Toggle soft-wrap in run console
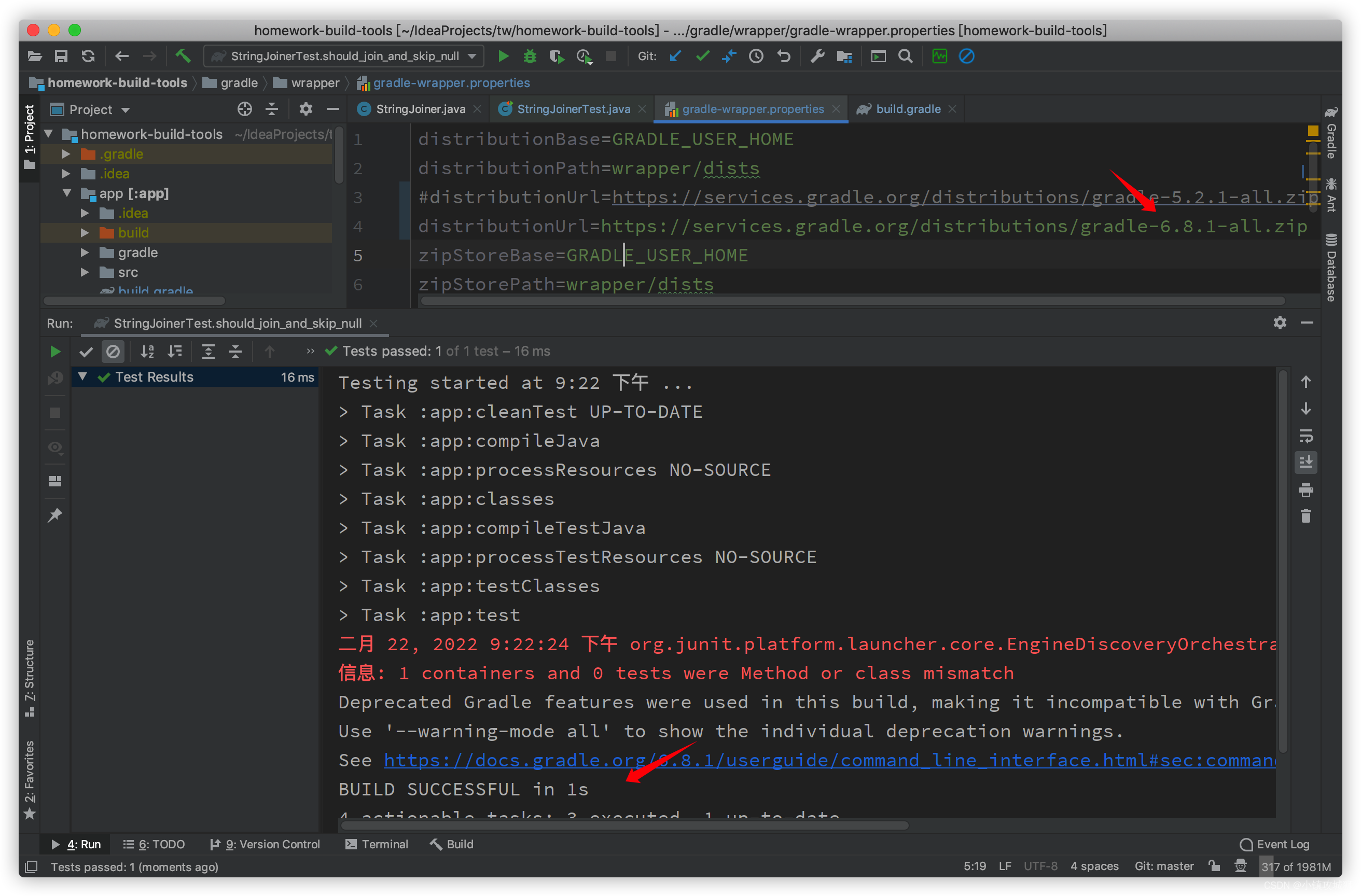This screenshot has width=1361, height=896. (x=1306, y=436)
